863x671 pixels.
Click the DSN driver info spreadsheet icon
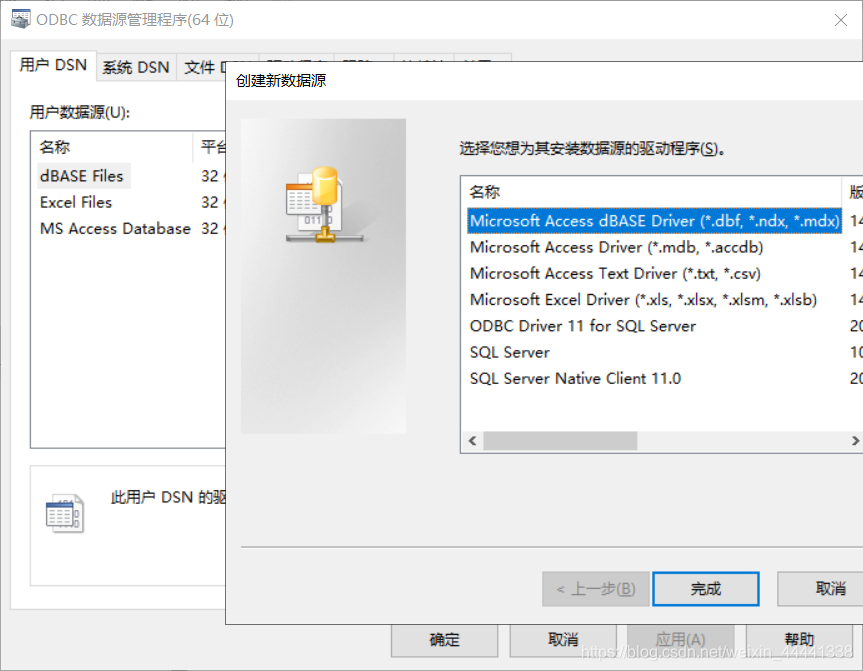64,513
